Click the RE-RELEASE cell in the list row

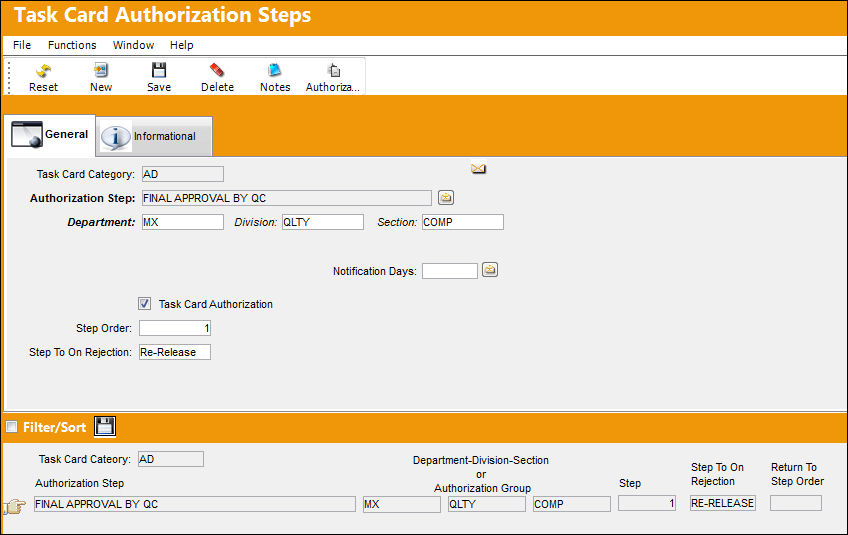(723, 503)
